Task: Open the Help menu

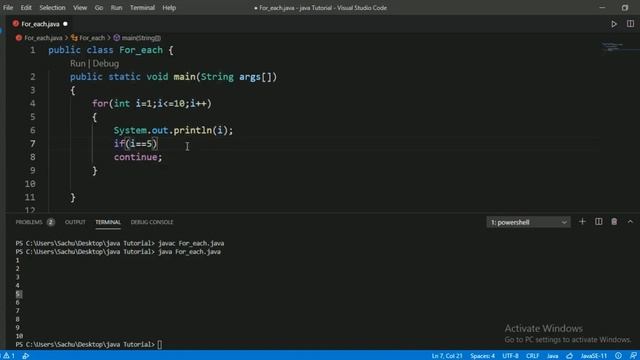Action: [169, 8]
